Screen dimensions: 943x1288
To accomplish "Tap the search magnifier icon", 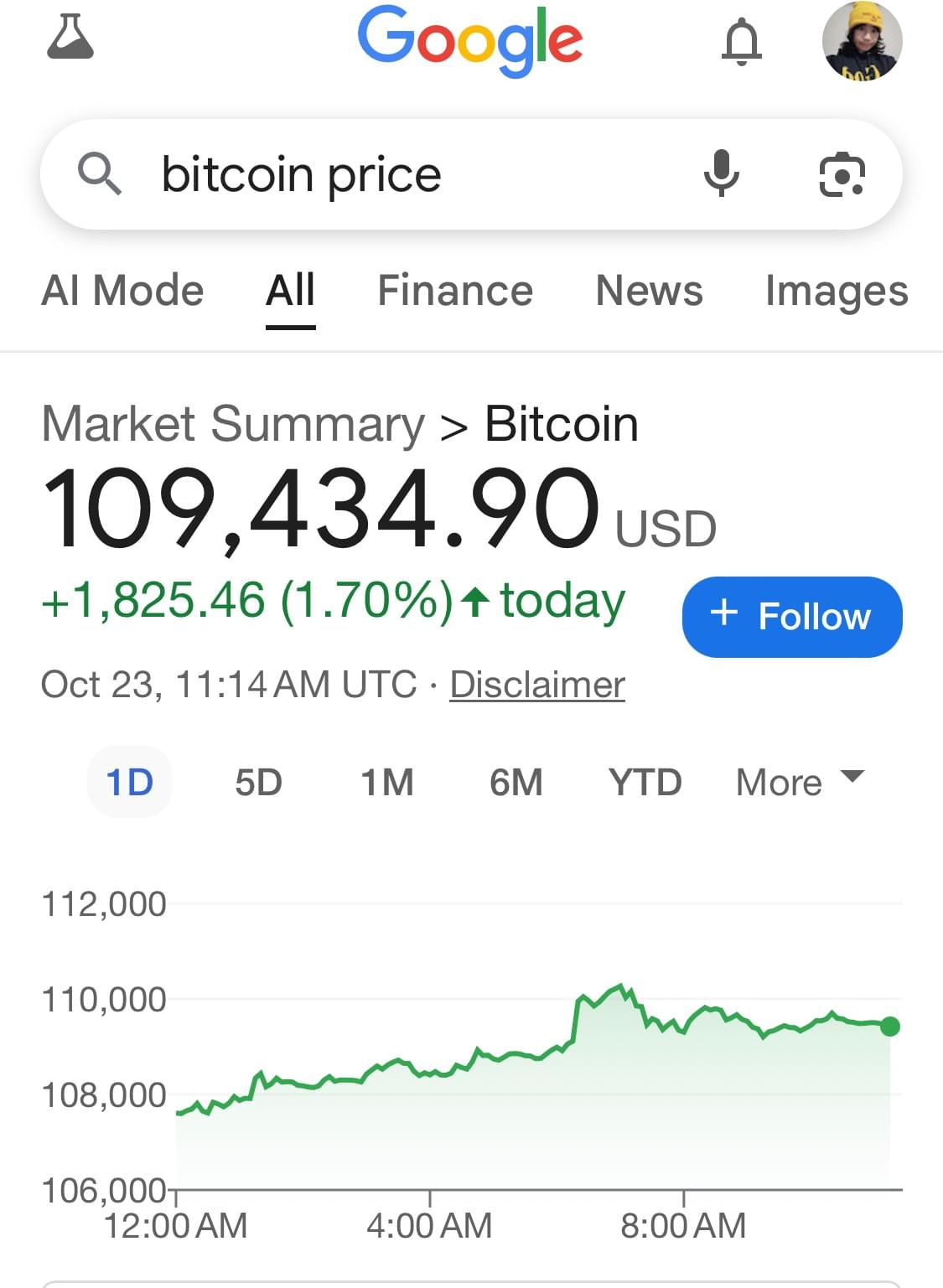I will click(x=100, y=174).
